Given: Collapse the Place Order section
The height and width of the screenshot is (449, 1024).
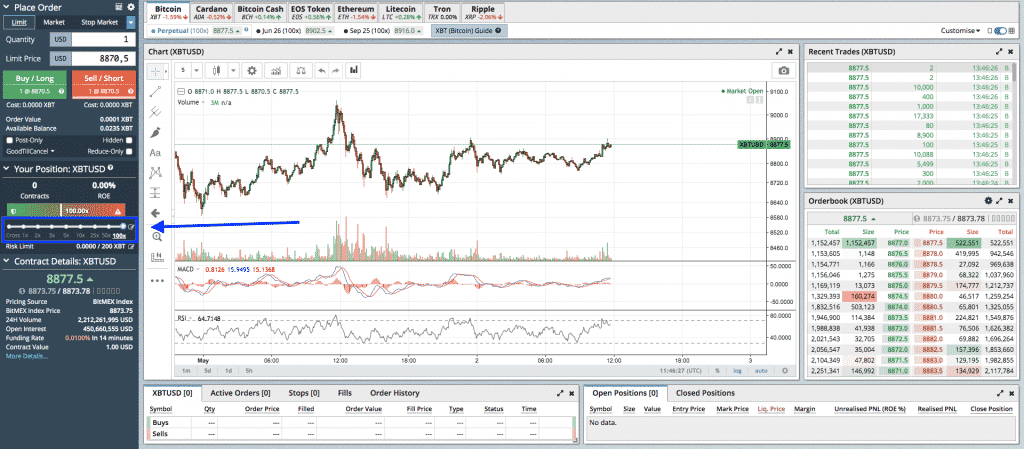Looking at the screenshot, I should 7,7.
